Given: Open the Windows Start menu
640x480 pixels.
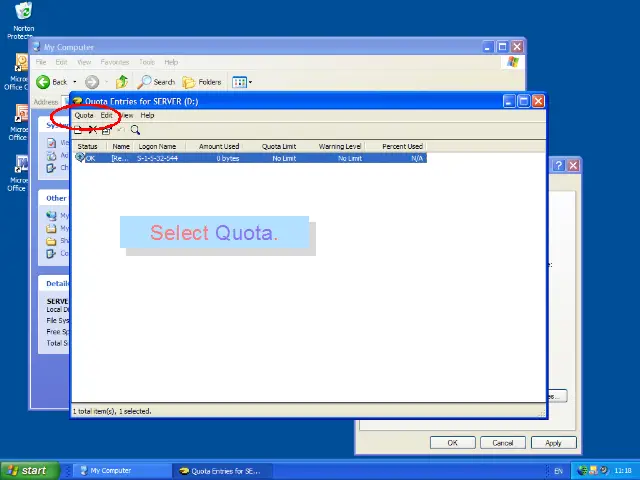Looking at the screenshot, I should [27, 470].
